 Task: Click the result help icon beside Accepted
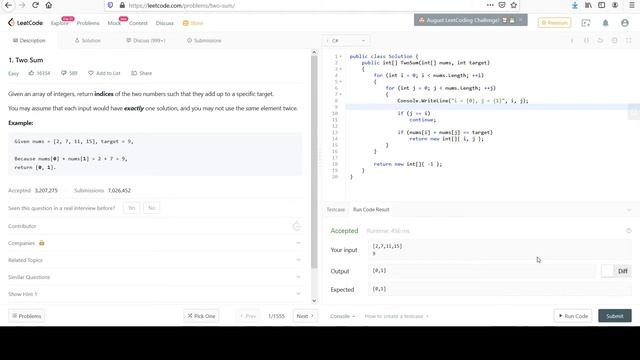[x=629, y=231]
